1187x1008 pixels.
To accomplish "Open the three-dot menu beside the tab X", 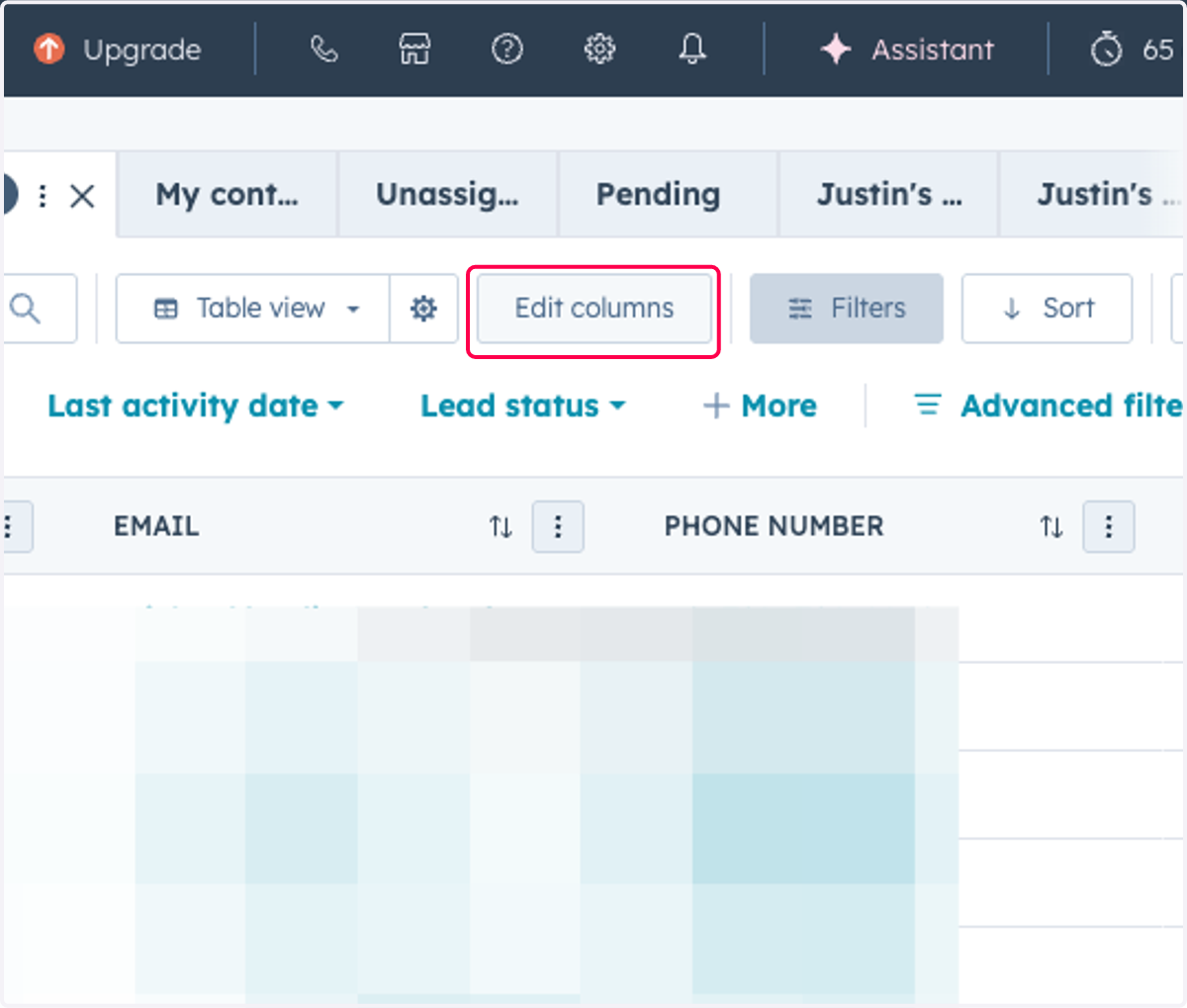I will (42, 196).
